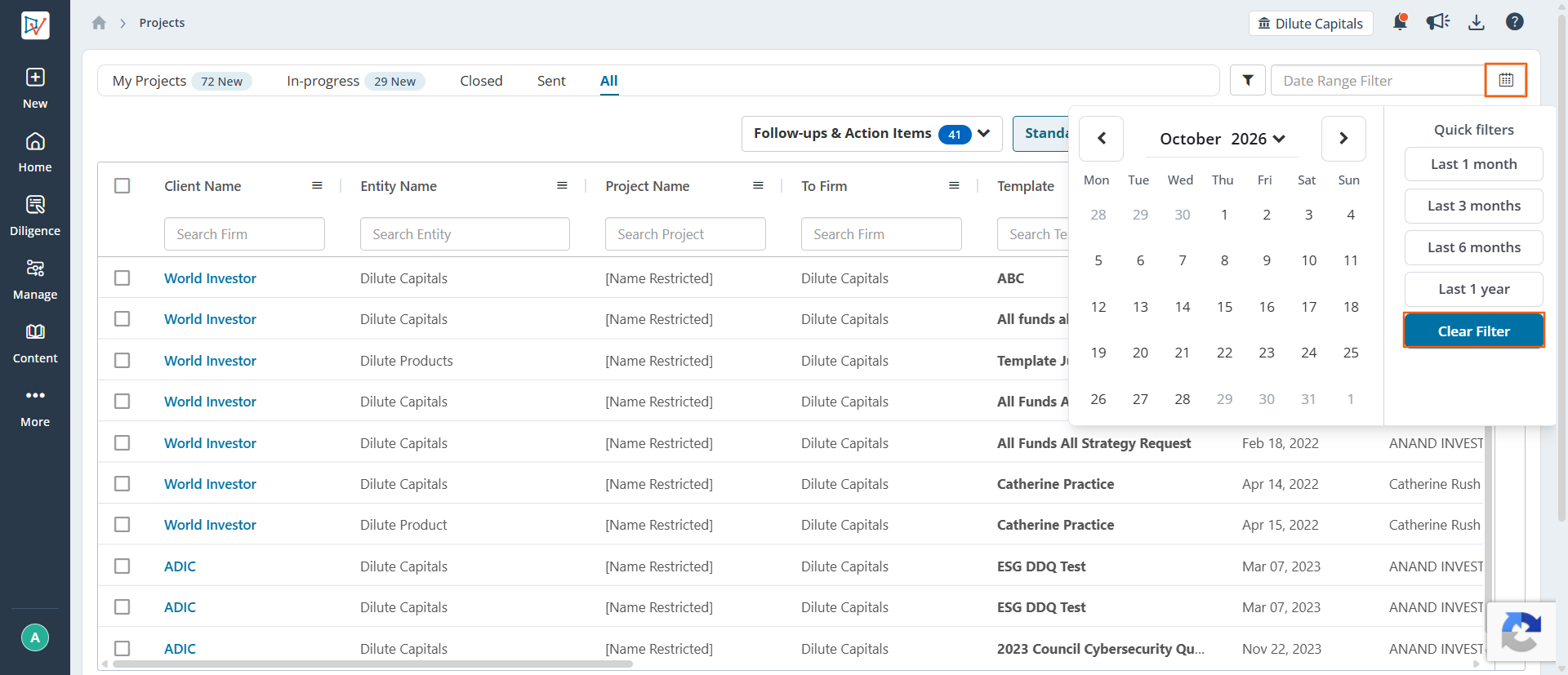
Task: Open Client Name column menu
Action: tap(317, 185)
